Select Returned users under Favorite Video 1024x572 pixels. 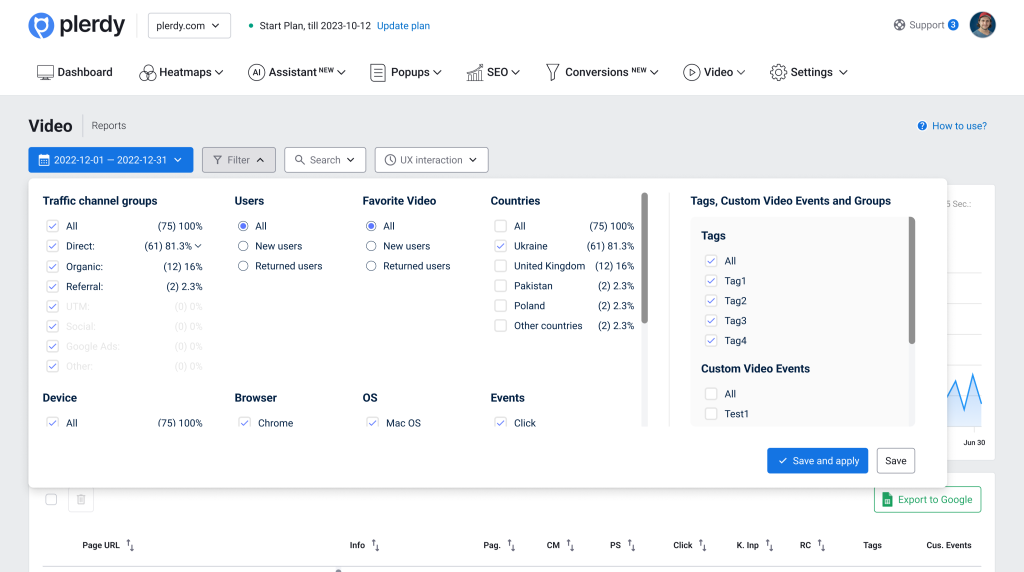[371, 266]
